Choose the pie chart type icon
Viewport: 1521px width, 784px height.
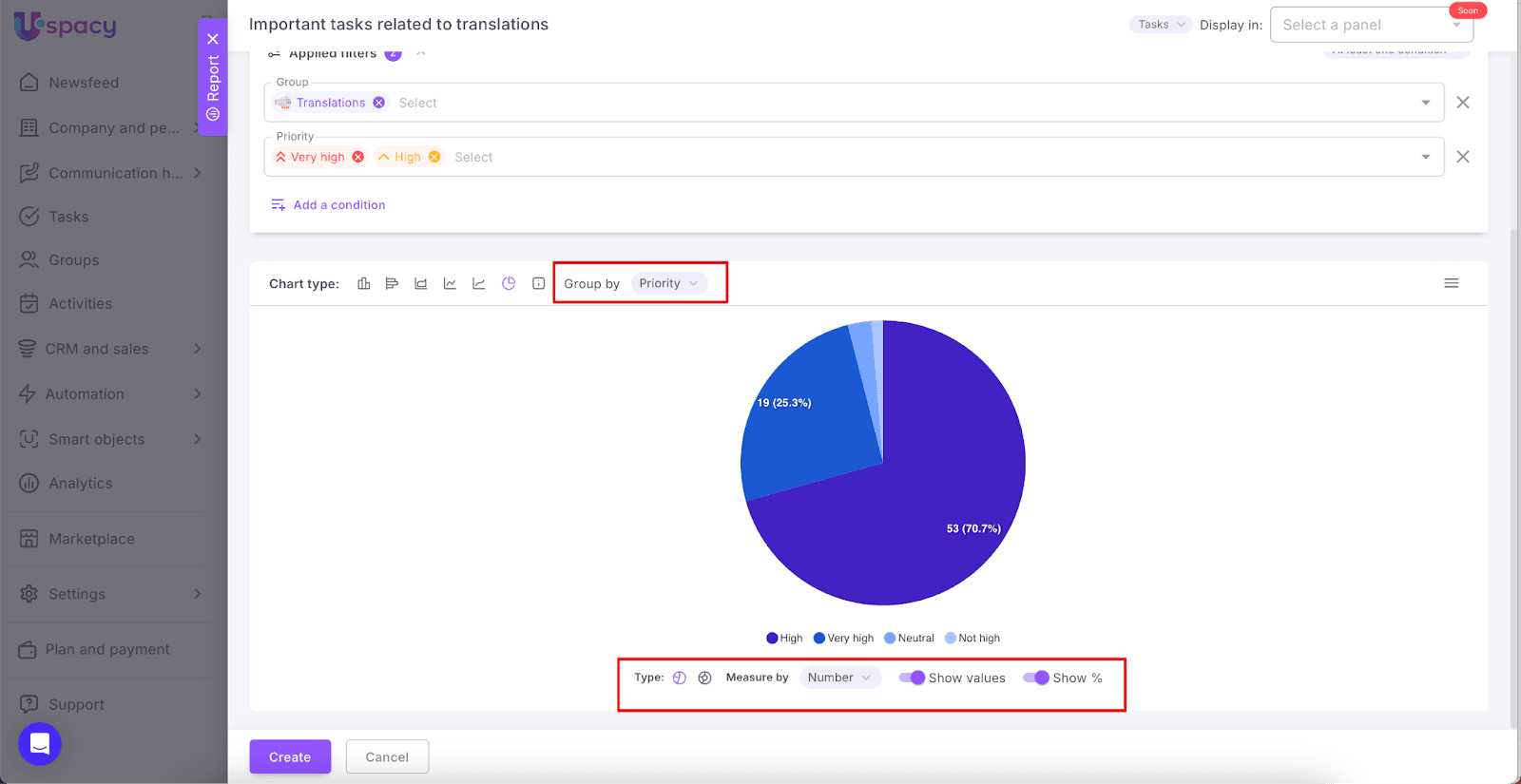click(509, 283)
